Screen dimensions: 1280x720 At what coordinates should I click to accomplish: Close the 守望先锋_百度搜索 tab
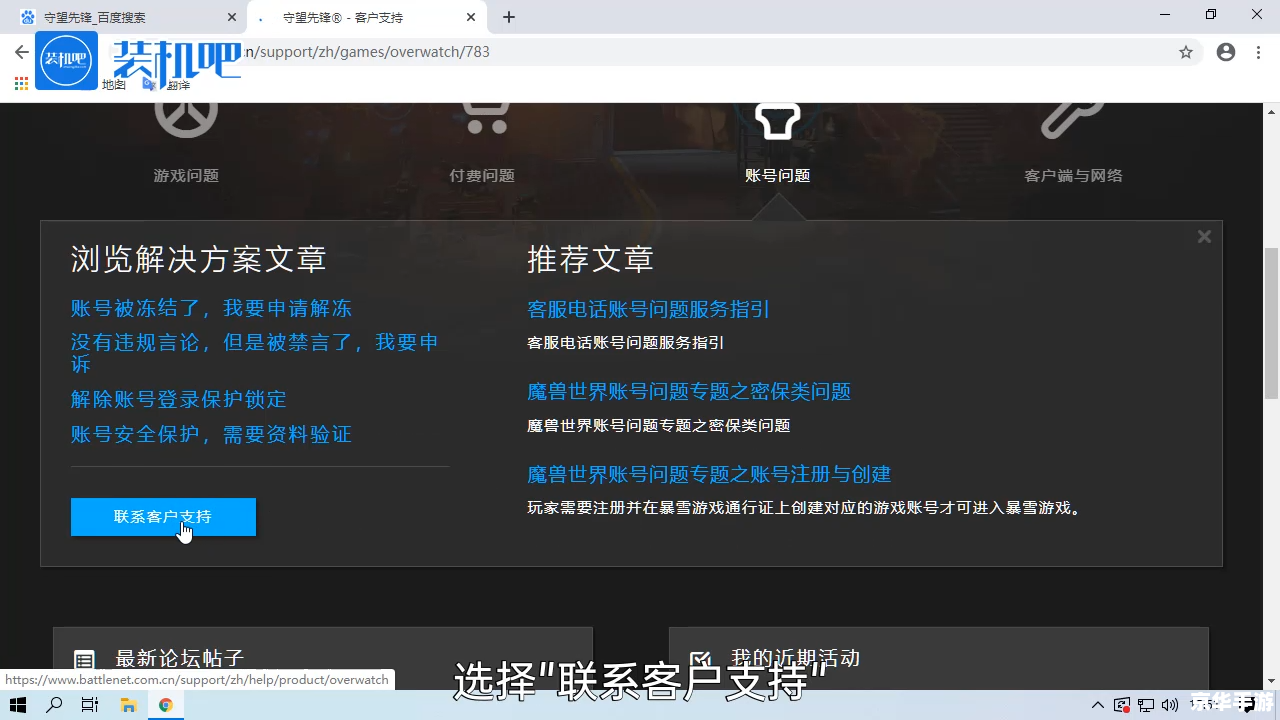coord(232,17)
